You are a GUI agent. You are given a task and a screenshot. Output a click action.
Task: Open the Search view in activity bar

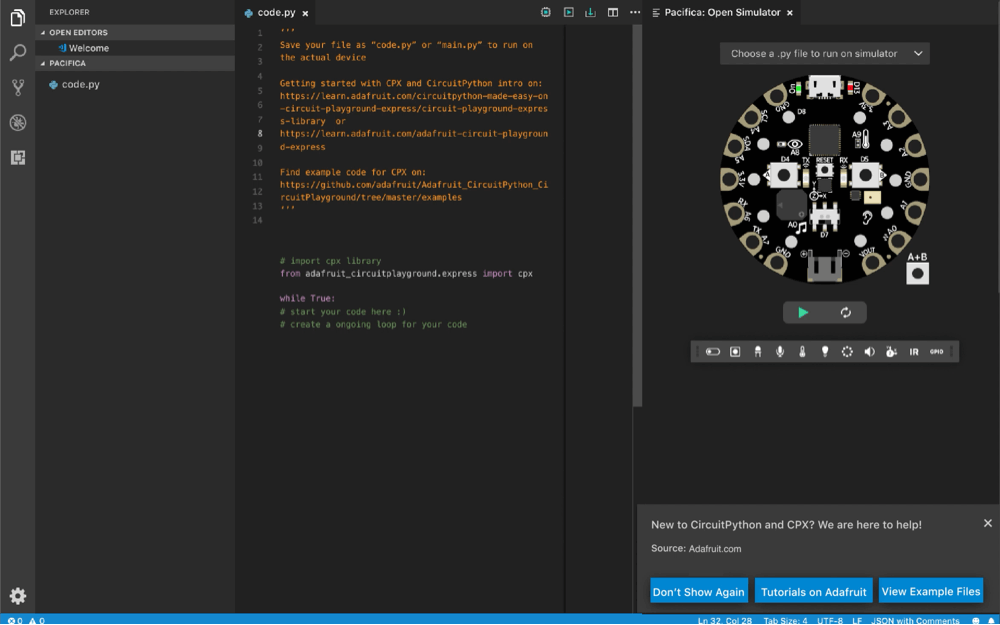point(18,52)
